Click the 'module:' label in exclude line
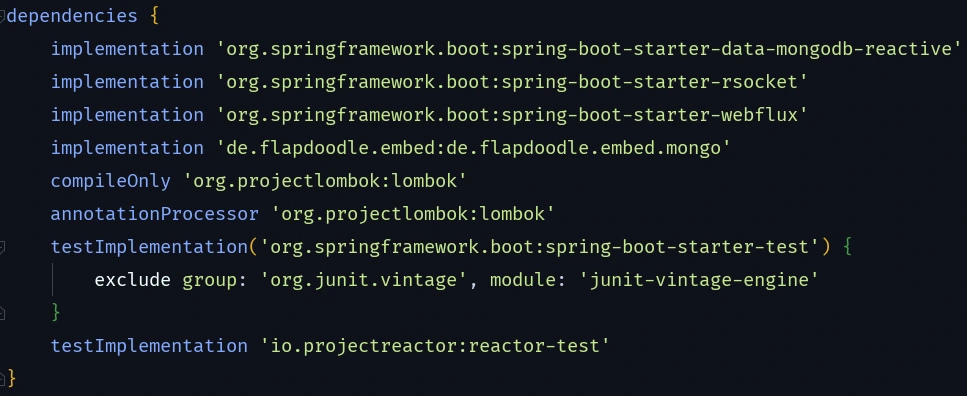 click(529, 280)
